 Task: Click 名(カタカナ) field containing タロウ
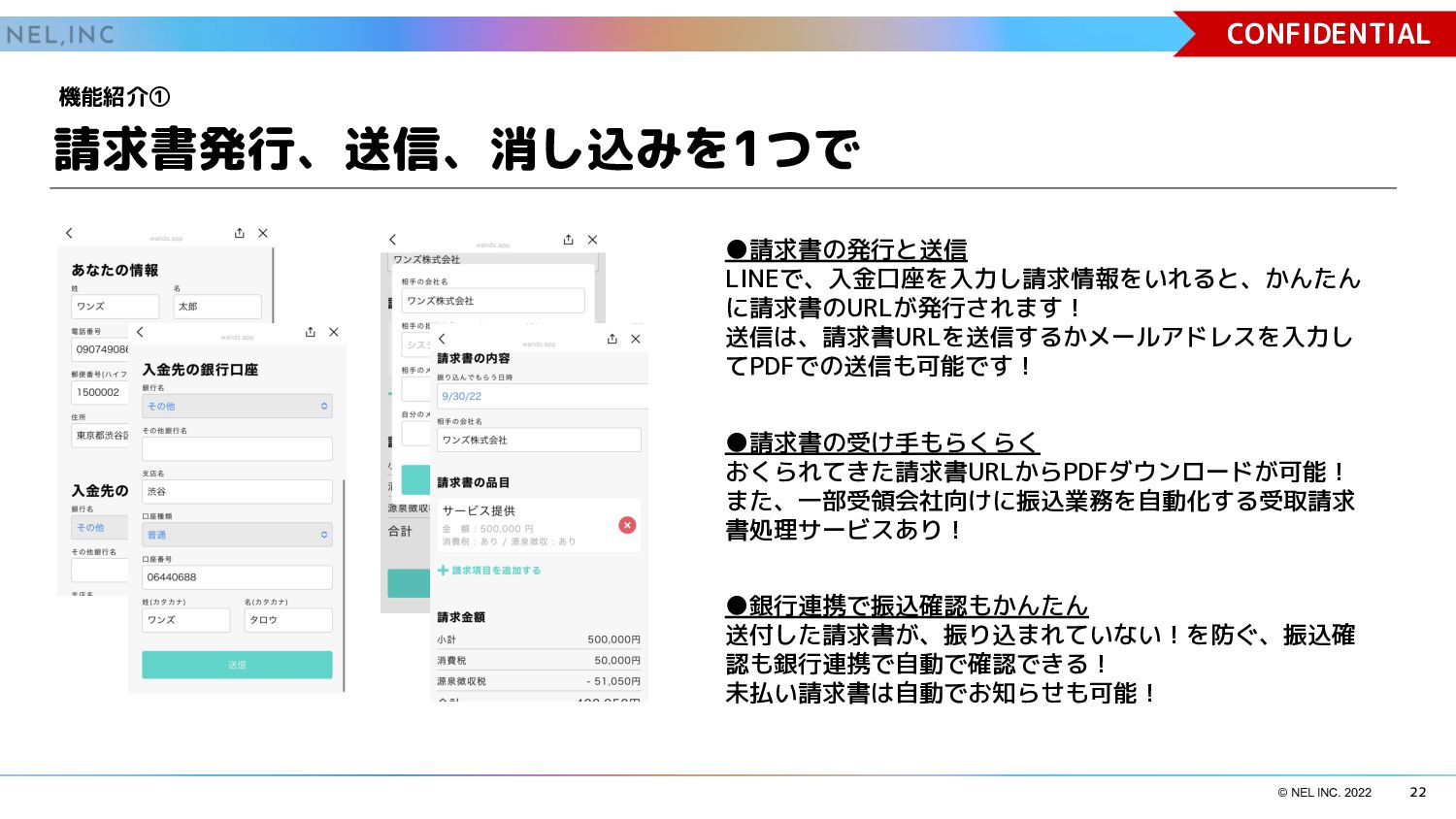coord(288,620)
